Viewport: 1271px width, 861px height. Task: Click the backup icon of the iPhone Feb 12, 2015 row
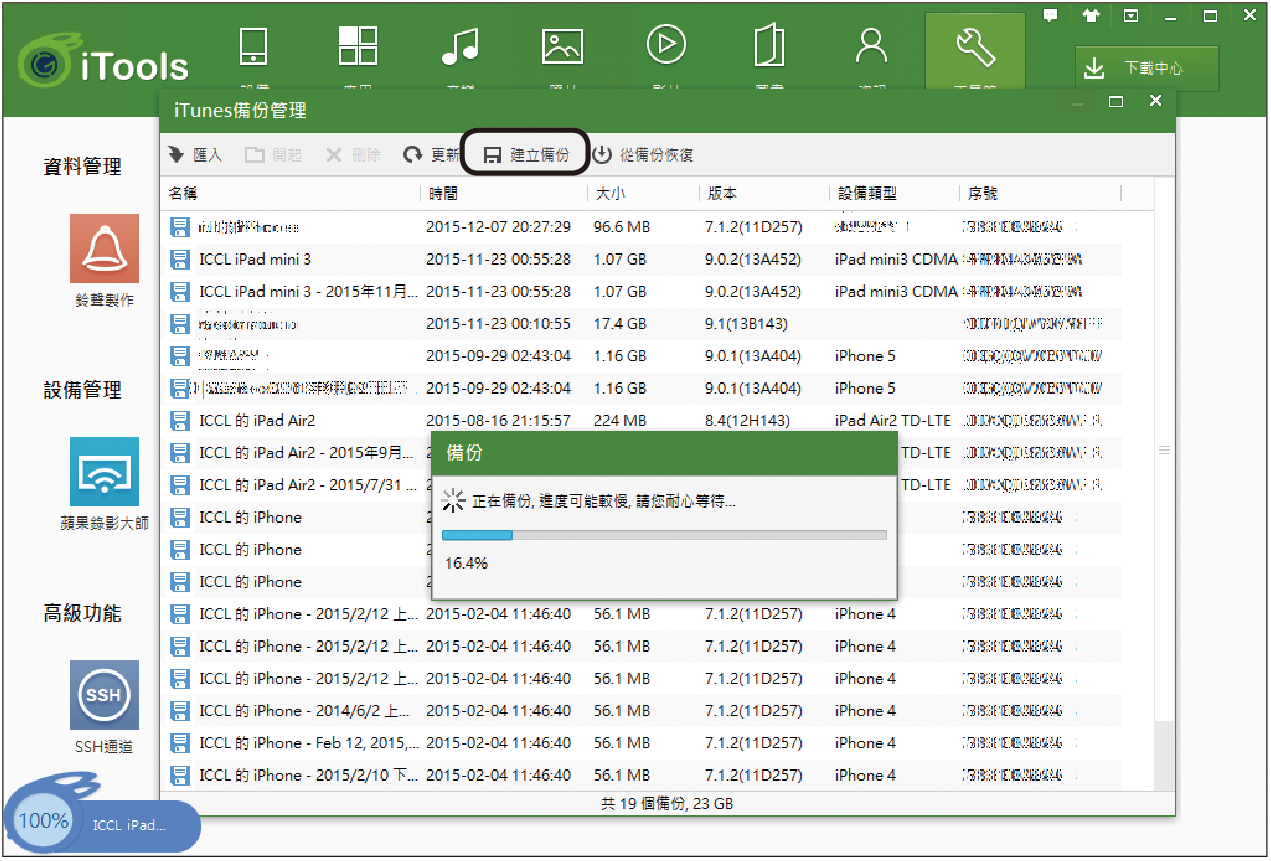point(180,743)
